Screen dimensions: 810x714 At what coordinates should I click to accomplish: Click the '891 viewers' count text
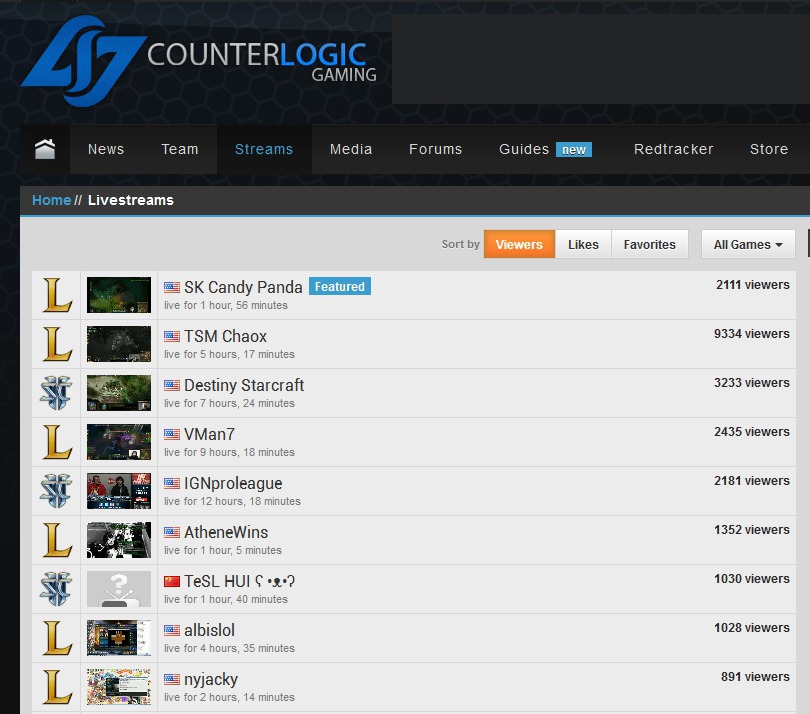pyautogui.click(x=755, y=677)
